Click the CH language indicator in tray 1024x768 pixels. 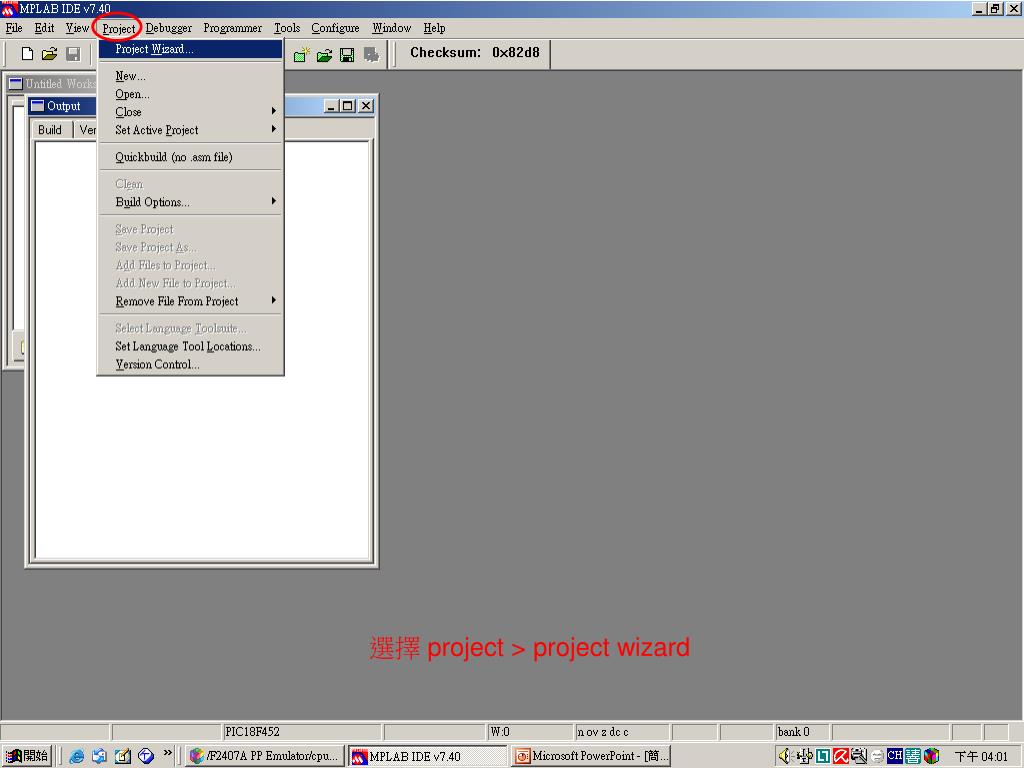pyautogui.click(x=895, y=756)
